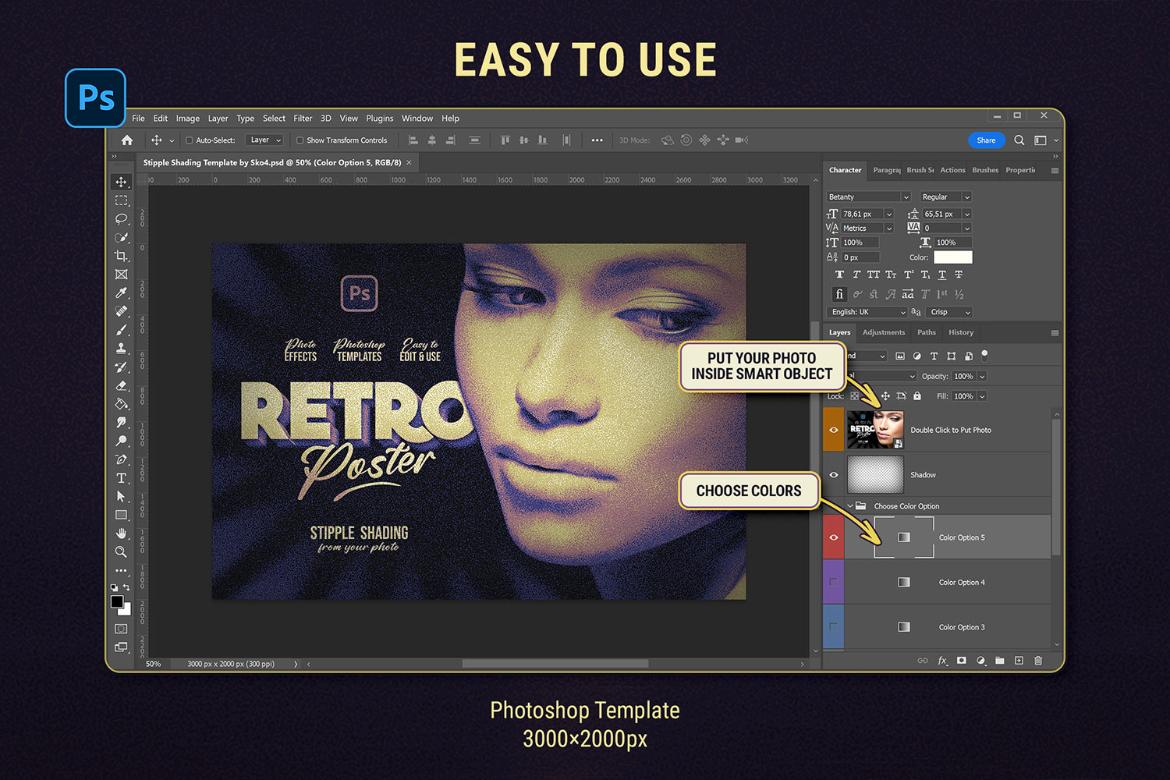Open the Crisp anti-aliasing dropdown
This screenshot has height=780, width=1170.
click(x=949, y=312)
